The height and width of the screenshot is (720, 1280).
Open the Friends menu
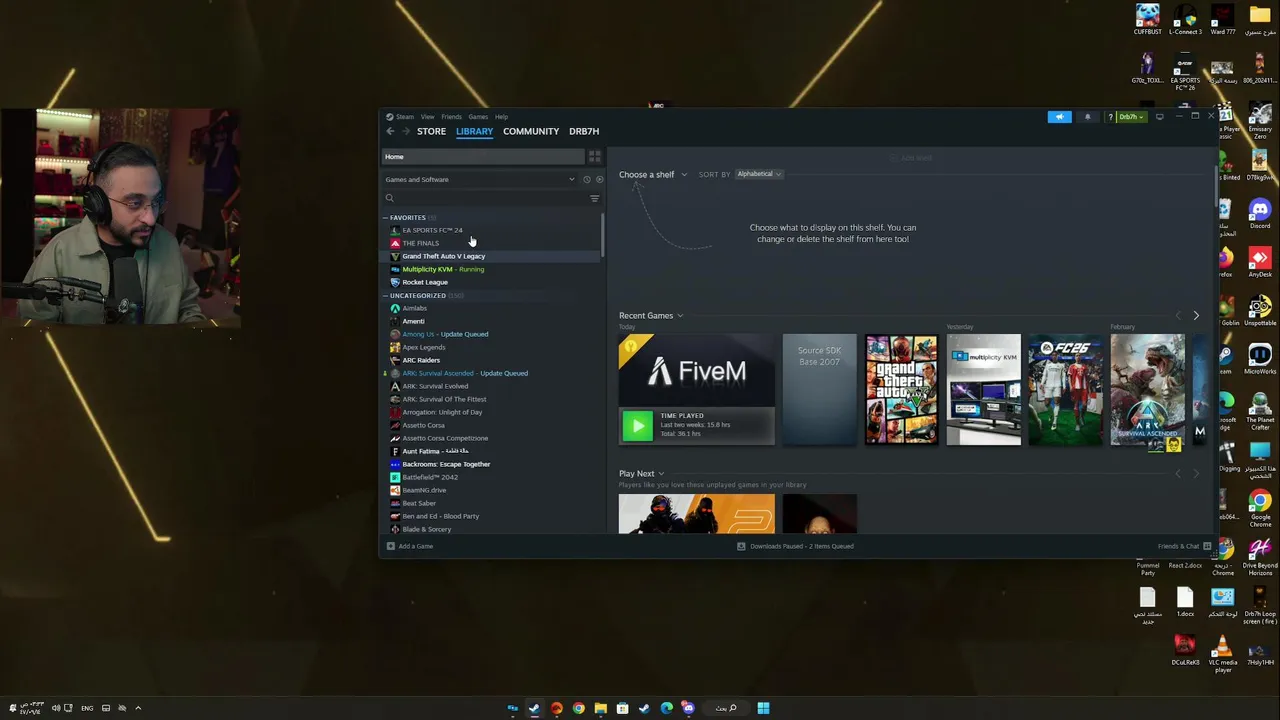pyautogui.click(x=451, y=117)
